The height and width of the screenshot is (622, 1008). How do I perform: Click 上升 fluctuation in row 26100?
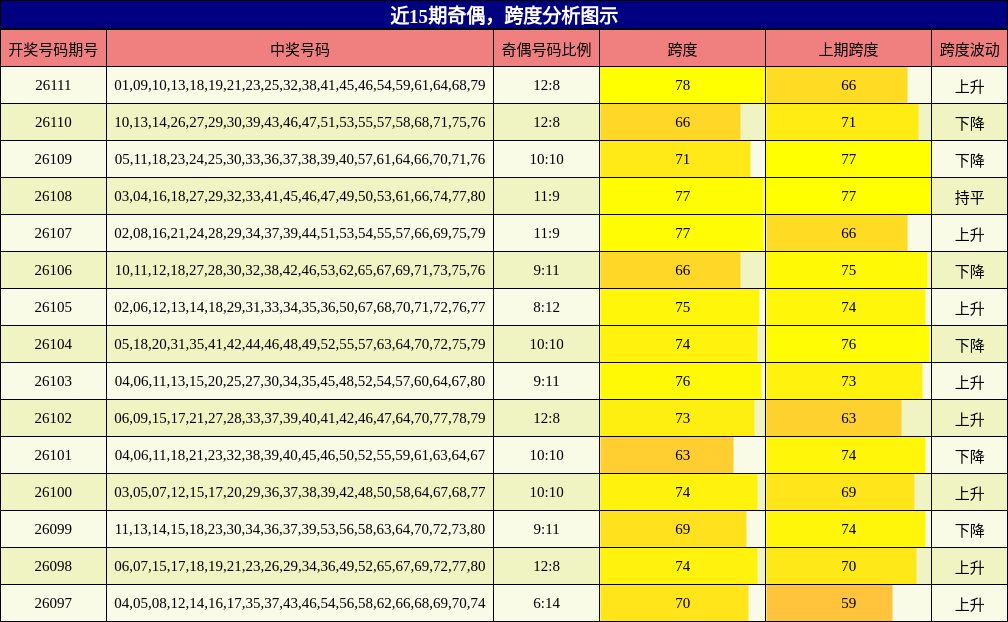click(969, 493)
